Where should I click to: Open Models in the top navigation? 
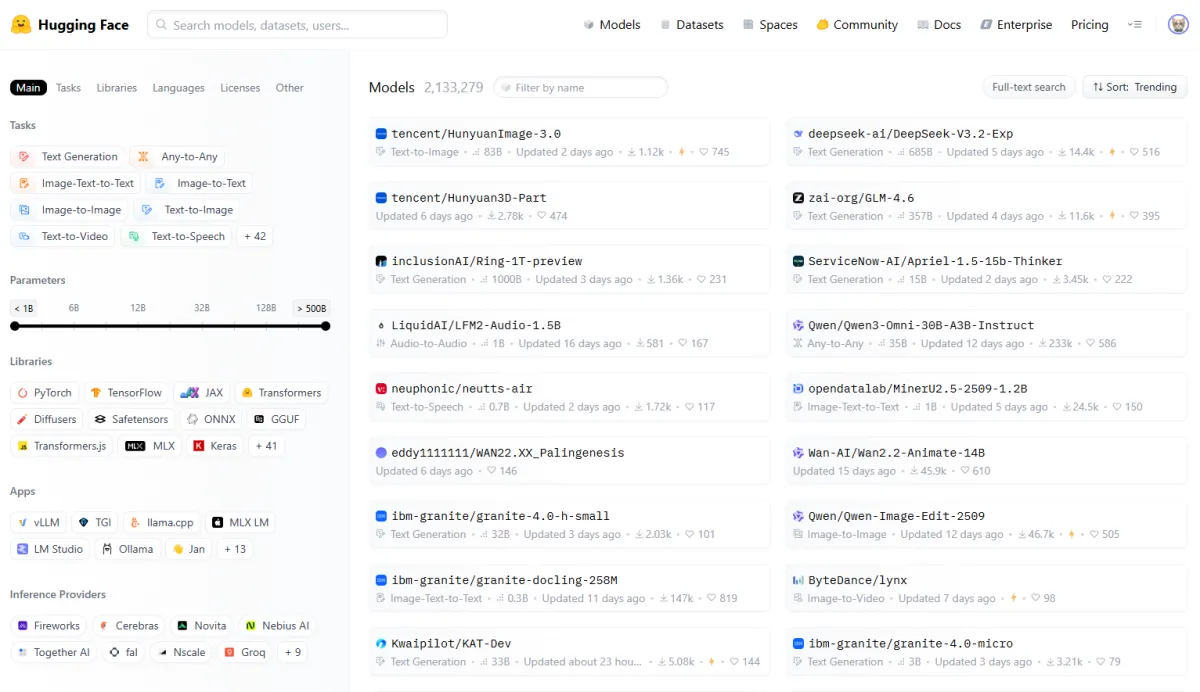[612, 25]
